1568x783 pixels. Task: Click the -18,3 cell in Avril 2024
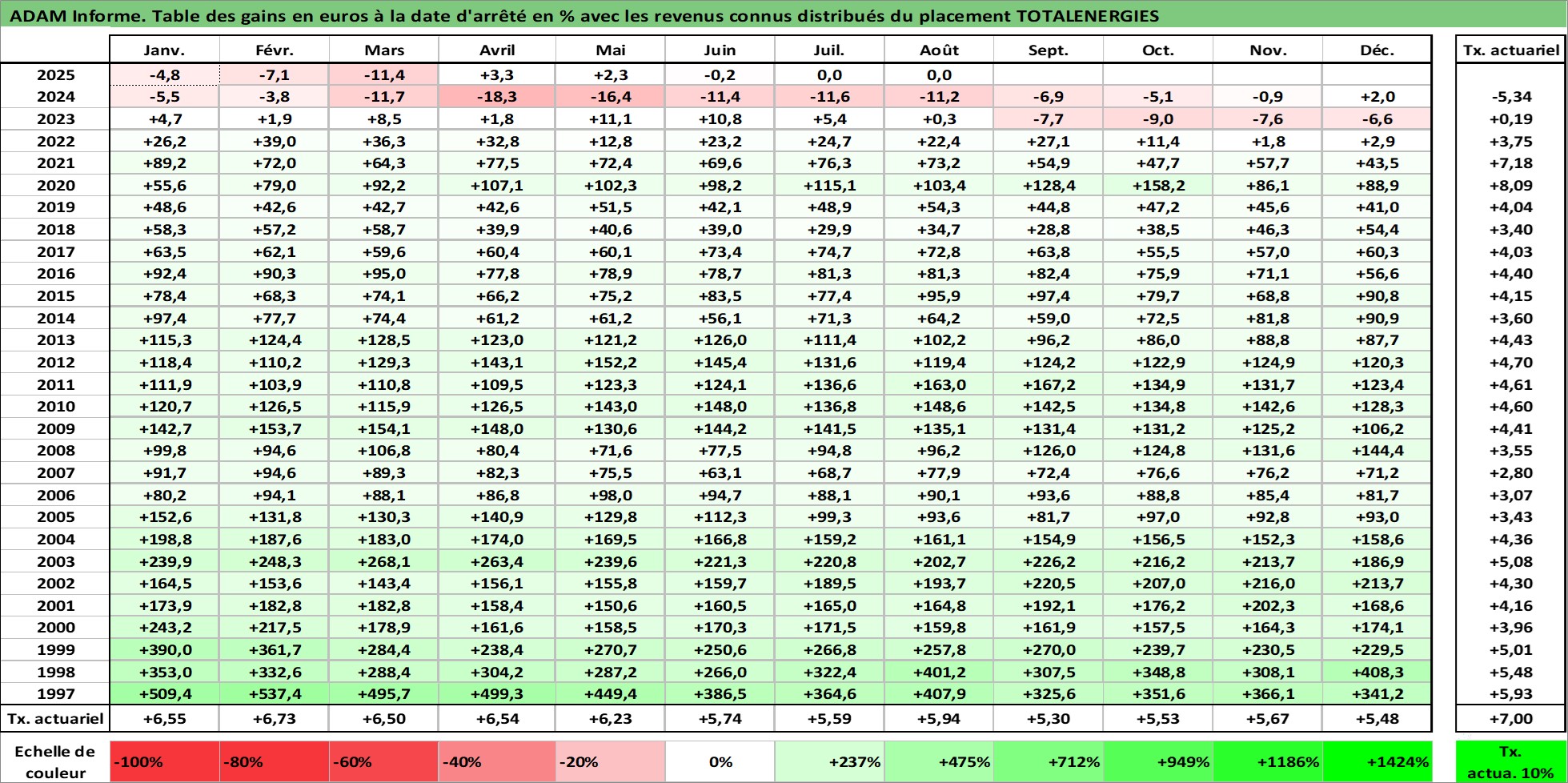click(497, 97)
